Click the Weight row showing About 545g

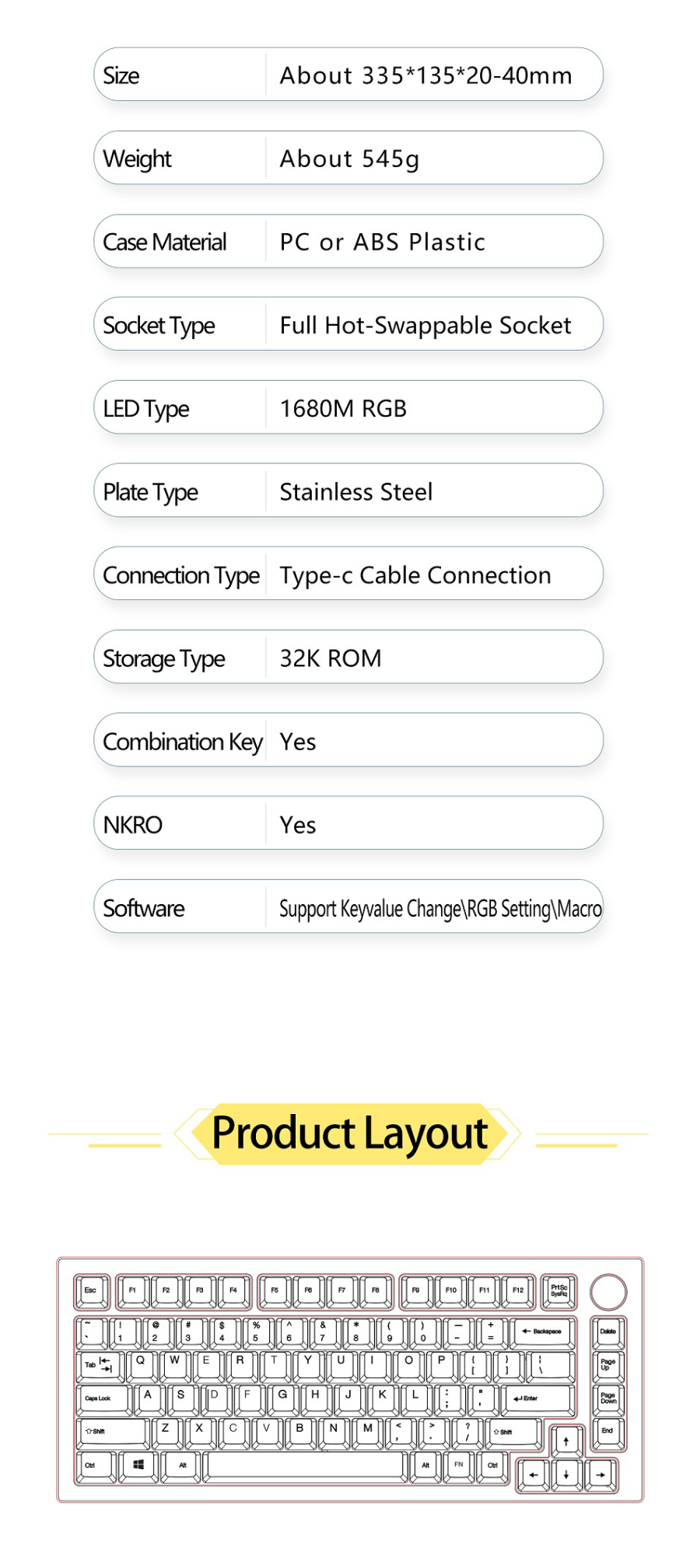(x=349, y=158)
